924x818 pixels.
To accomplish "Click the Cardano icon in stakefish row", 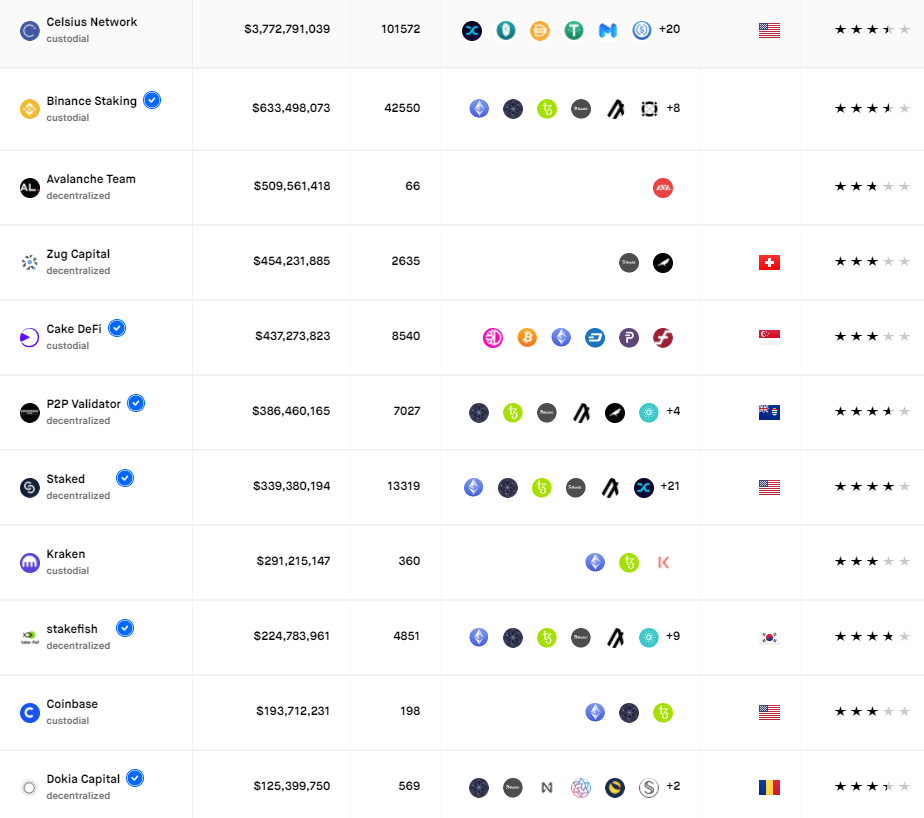I will [x=649, y=638].
